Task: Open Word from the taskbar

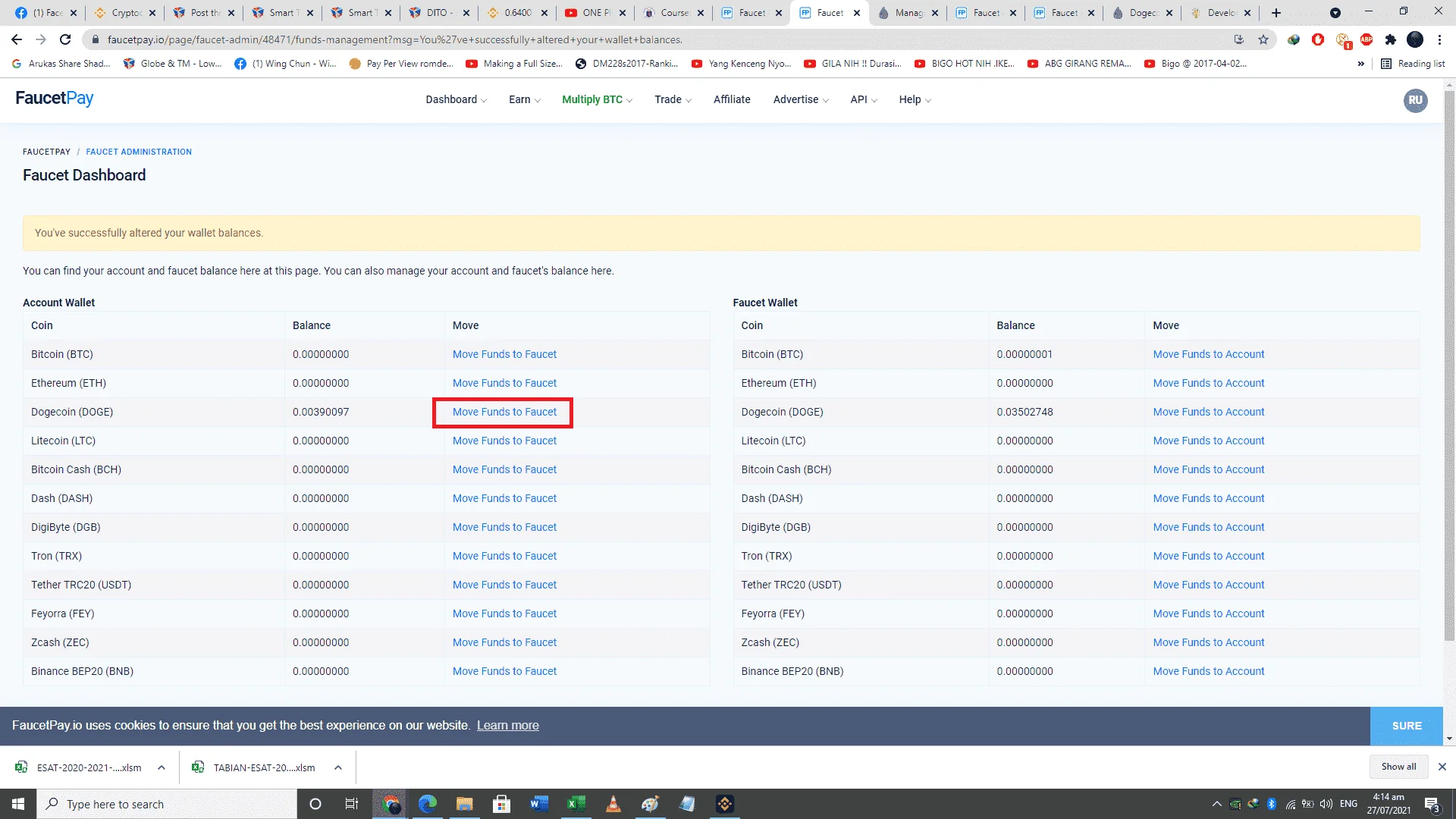Action: [x=539, y=804]
